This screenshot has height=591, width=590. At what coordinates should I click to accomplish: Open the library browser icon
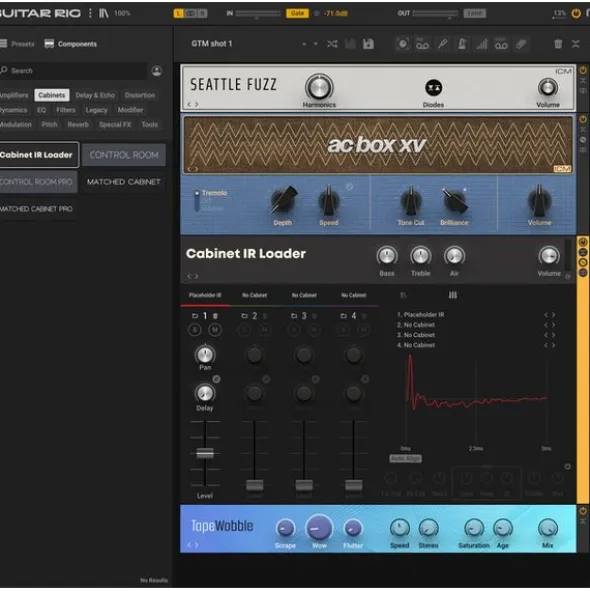pyautogui.click(x=104, y=13)
